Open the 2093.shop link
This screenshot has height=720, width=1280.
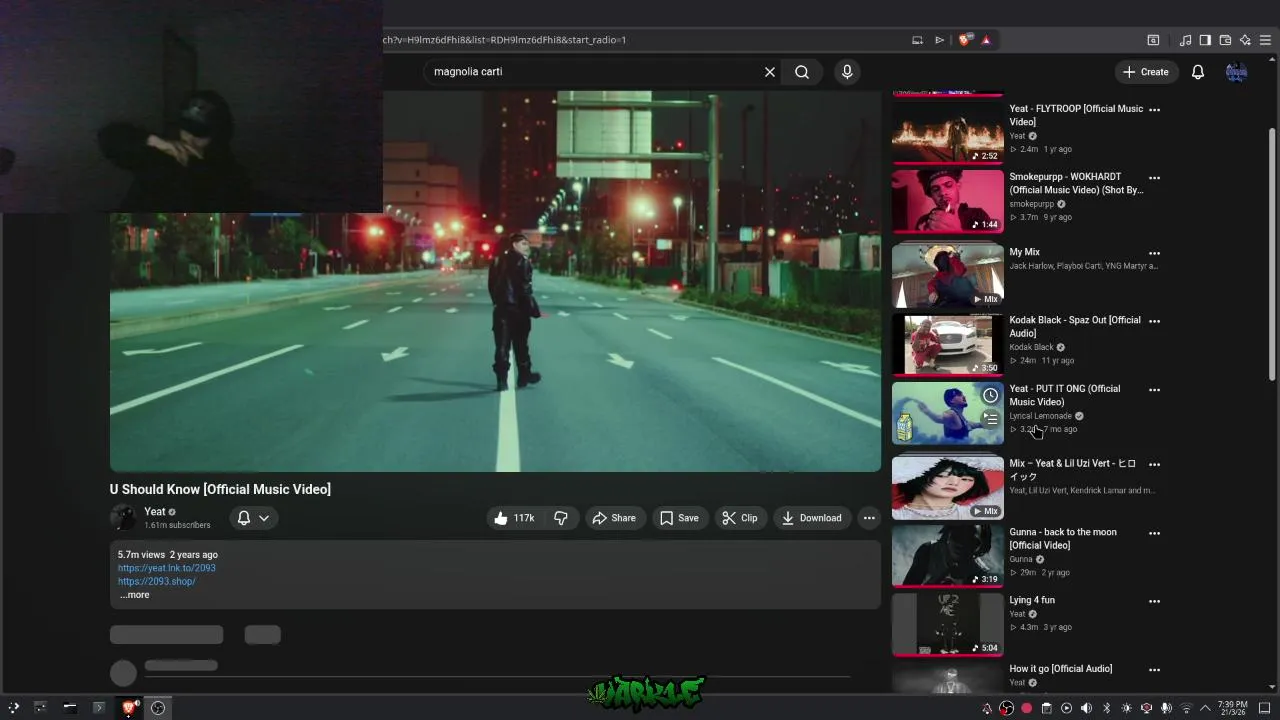tap(157, 581)
